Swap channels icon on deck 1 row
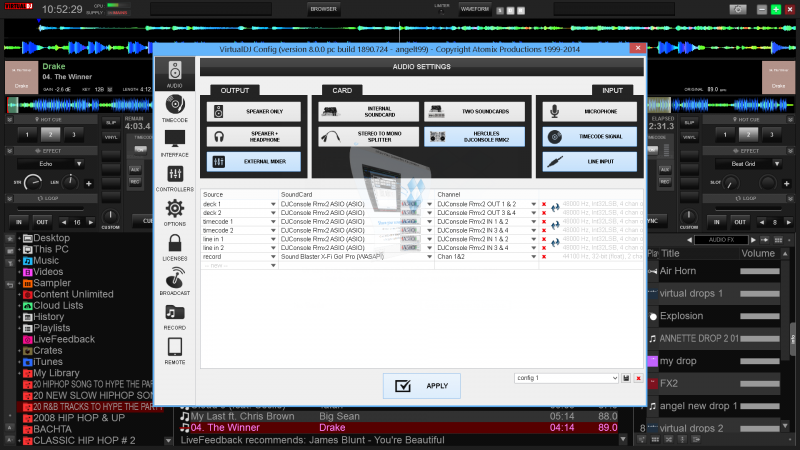 pyautogui.click(x=555, y=208)
